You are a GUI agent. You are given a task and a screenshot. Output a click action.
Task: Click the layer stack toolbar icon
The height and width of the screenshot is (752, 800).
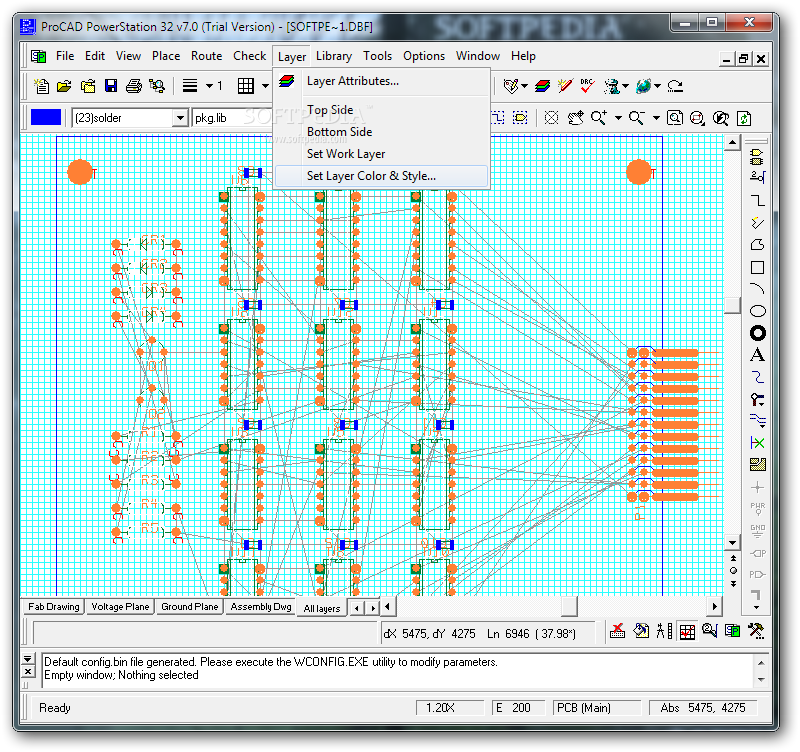[x=542, y=86]
